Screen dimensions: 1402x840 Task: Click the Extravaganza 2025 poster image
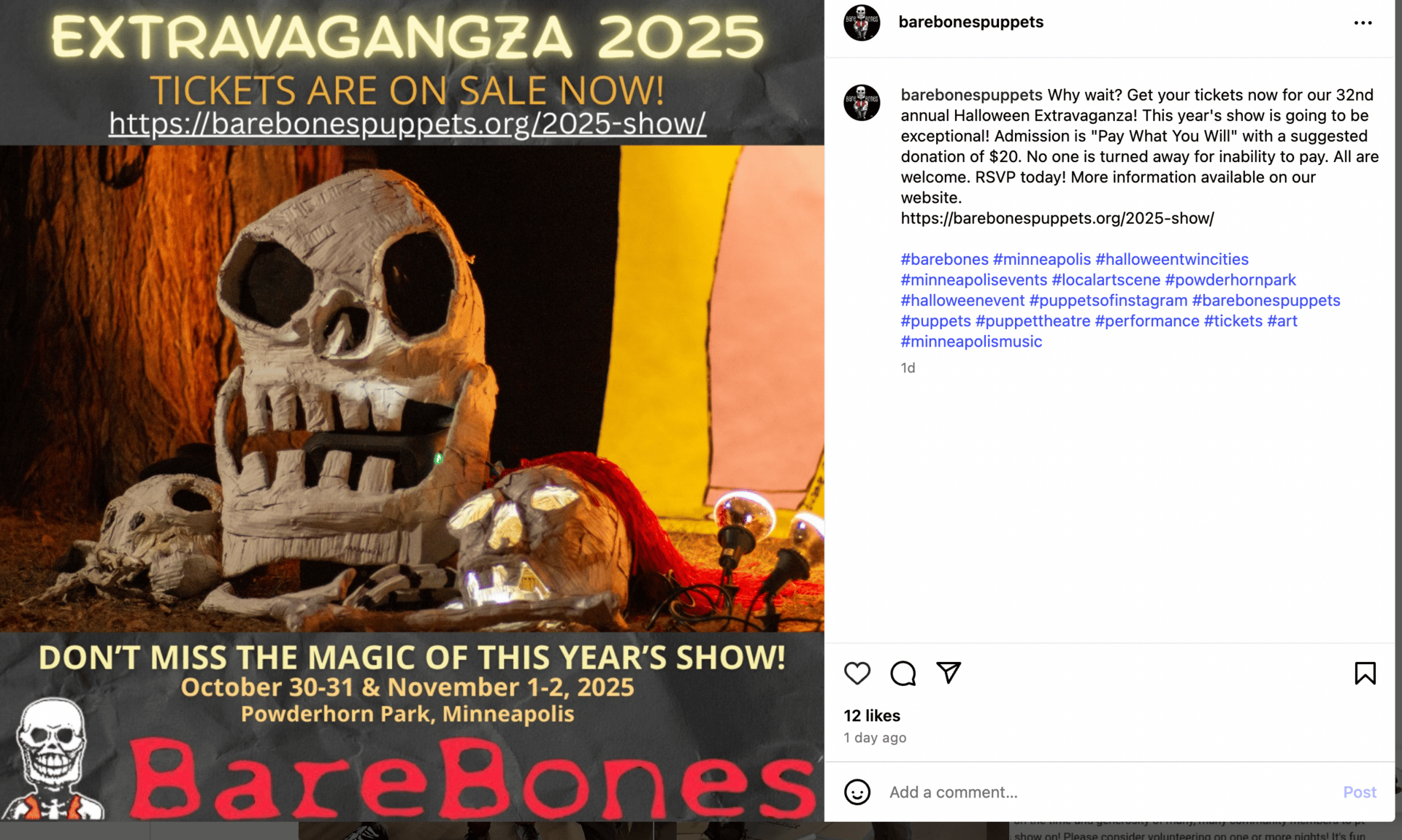[x=412, y=411]
